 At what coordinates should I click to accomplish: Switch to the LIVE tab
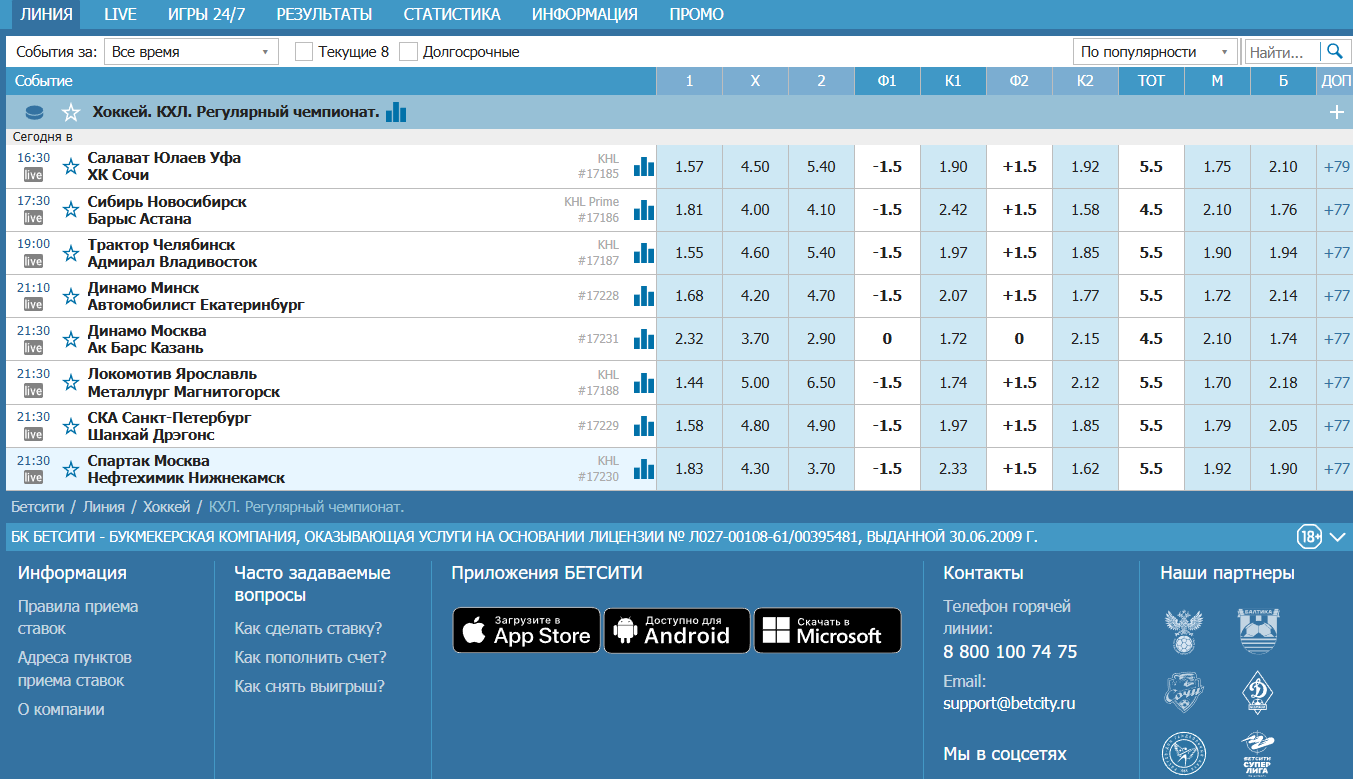(120, 14)
